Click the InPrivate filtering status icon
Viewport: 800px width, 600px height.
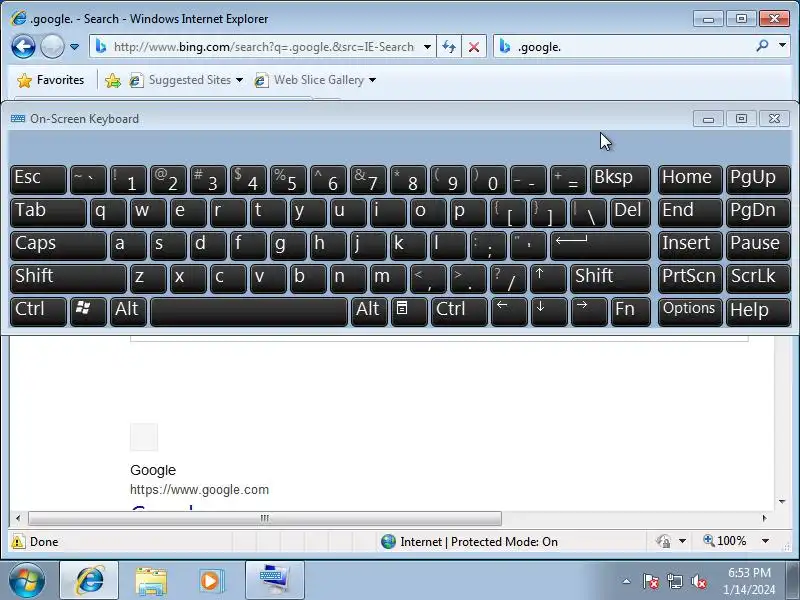tap(663, 541)
